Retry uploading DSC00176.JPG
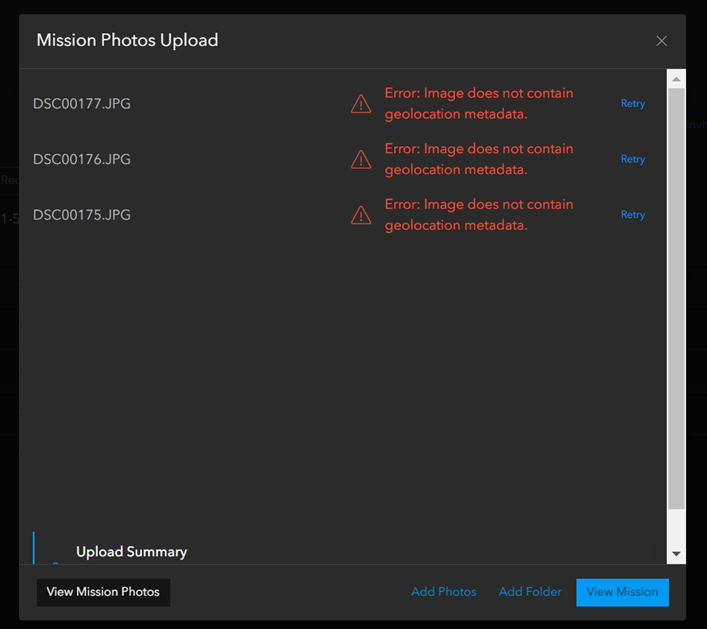707x629 pixels. tap(633, 159)
